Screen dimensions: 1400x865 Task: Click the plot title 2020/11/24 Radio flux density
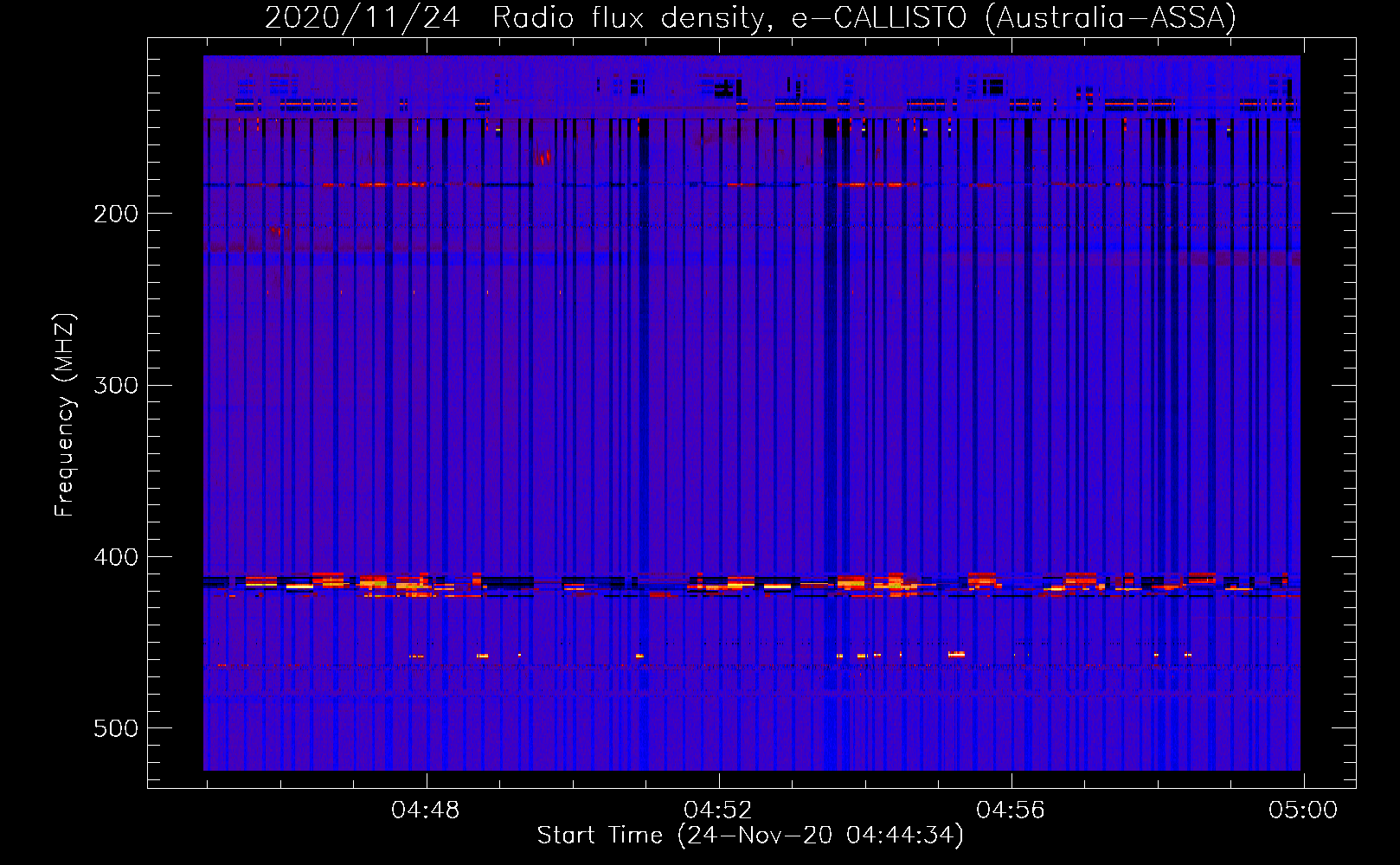(750, 17)
